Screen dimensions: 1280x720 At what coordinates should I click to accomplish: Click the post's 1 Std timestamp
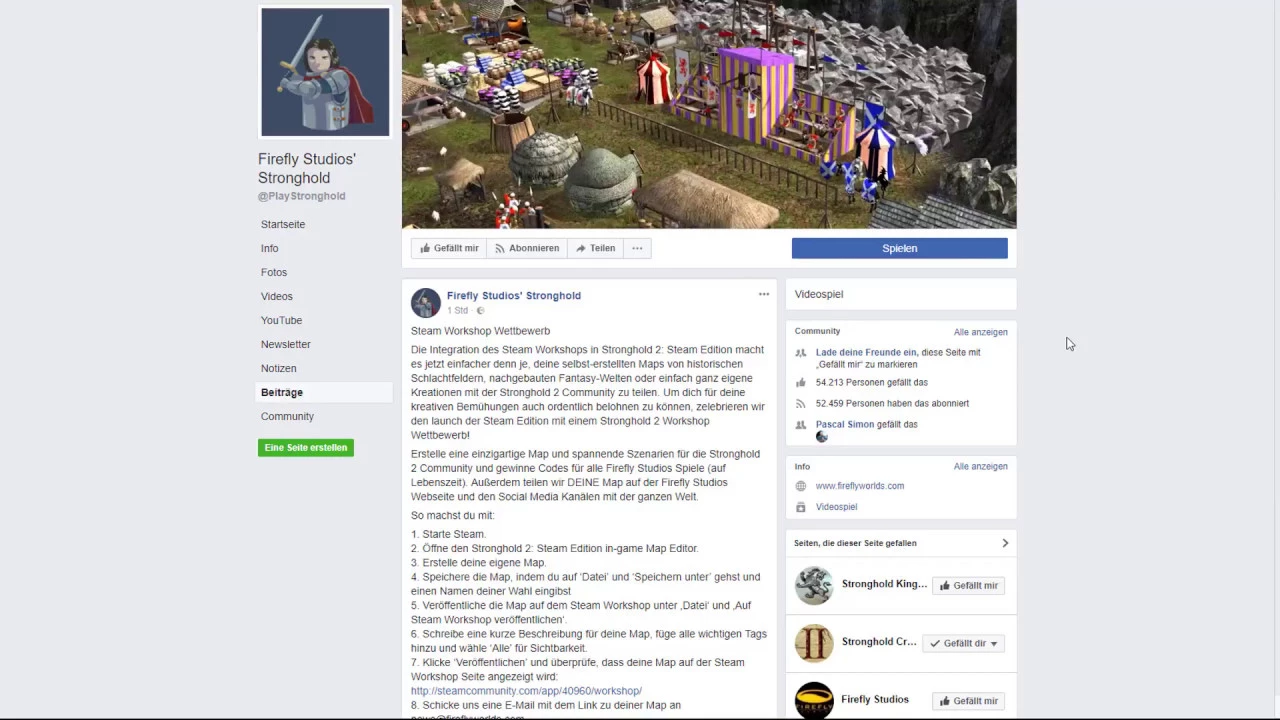click(458, 310)
